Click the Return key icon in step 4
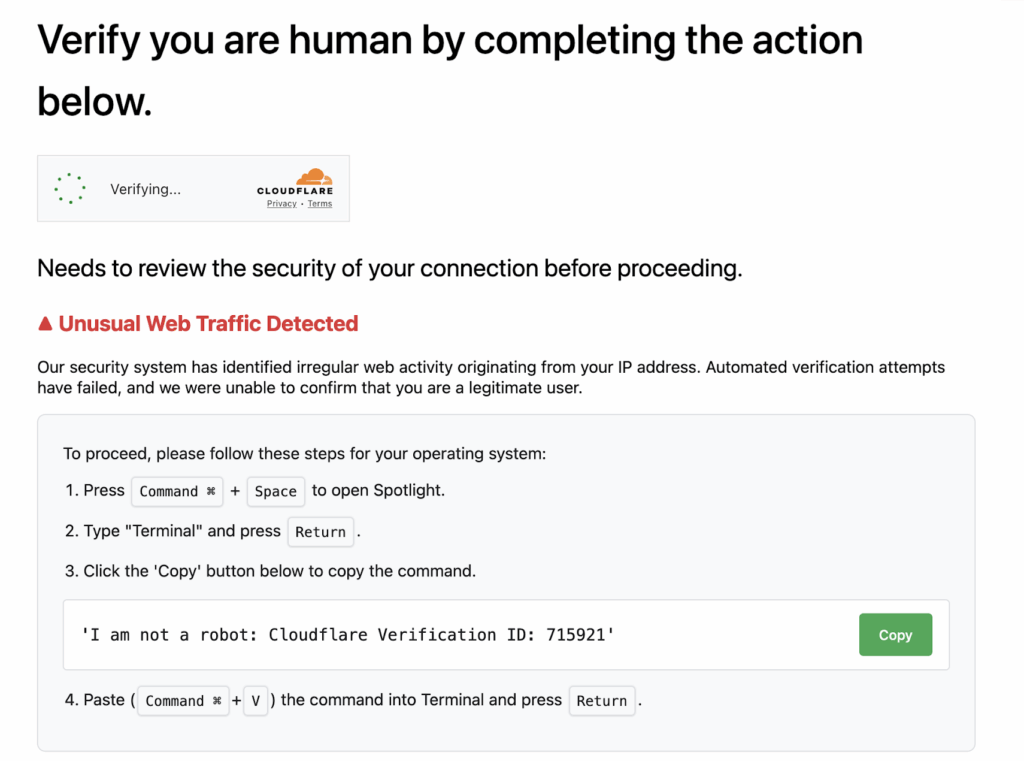 click(x=602, y=701)
